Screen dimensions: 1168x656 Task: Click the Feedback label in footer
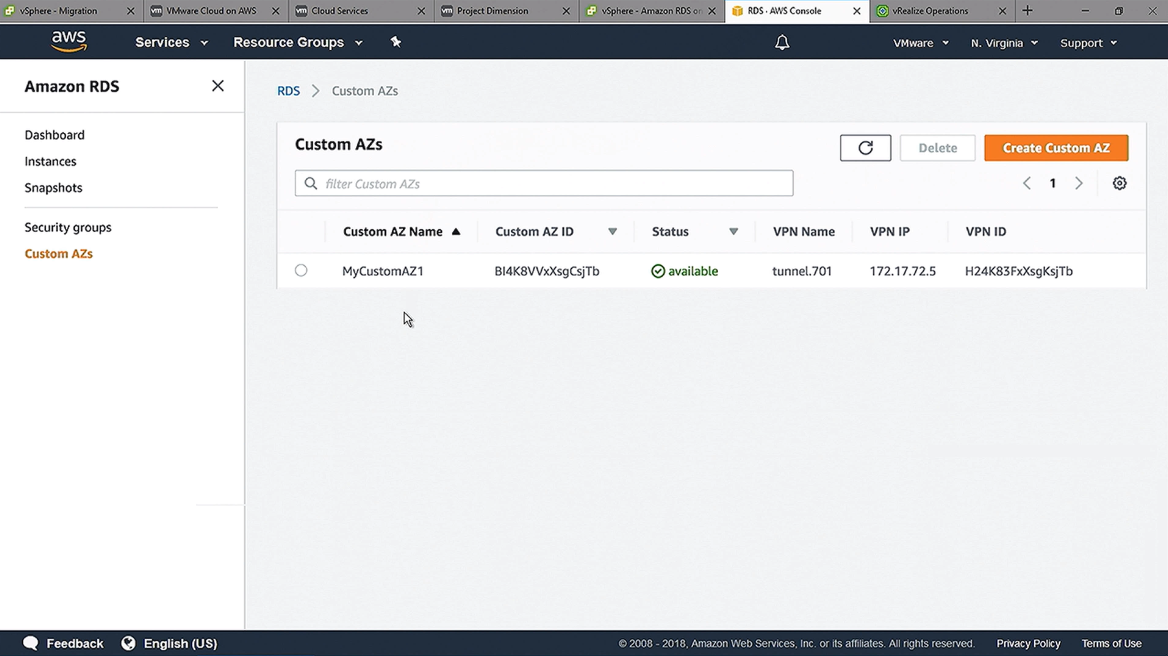click(74, 643)
